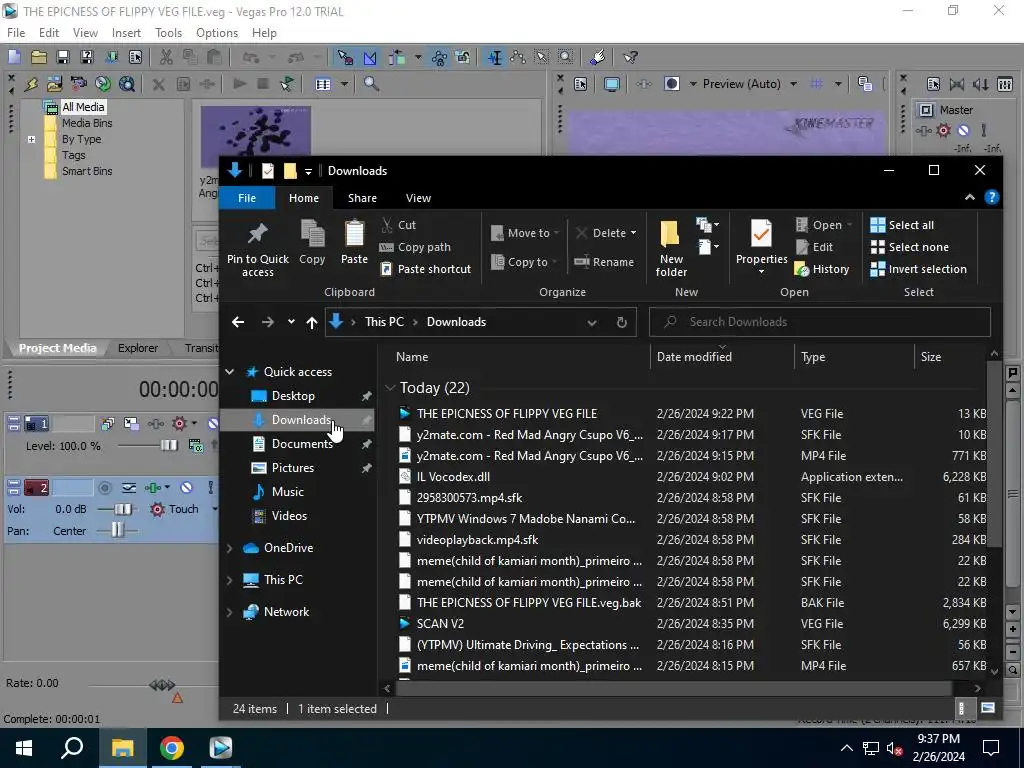1024x768 pixels.
Task: Open the Project Media Views dropdown arrow
Action: pos(344,84)
